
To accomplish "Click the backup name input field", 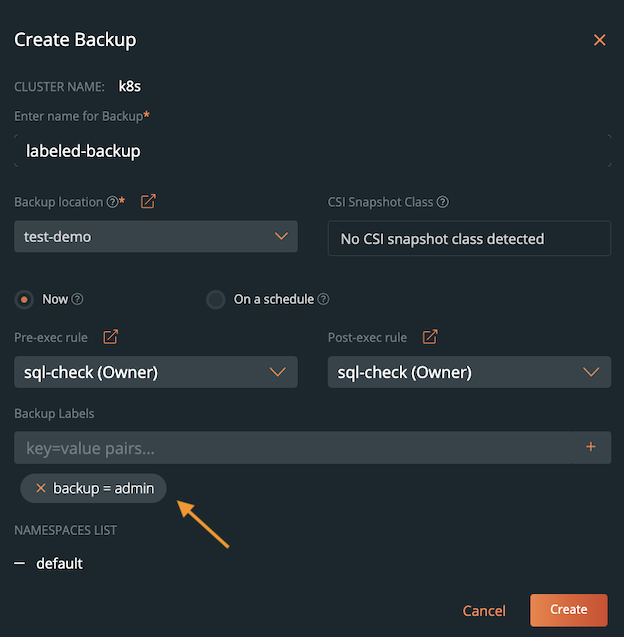I will [x=312, y=151].
